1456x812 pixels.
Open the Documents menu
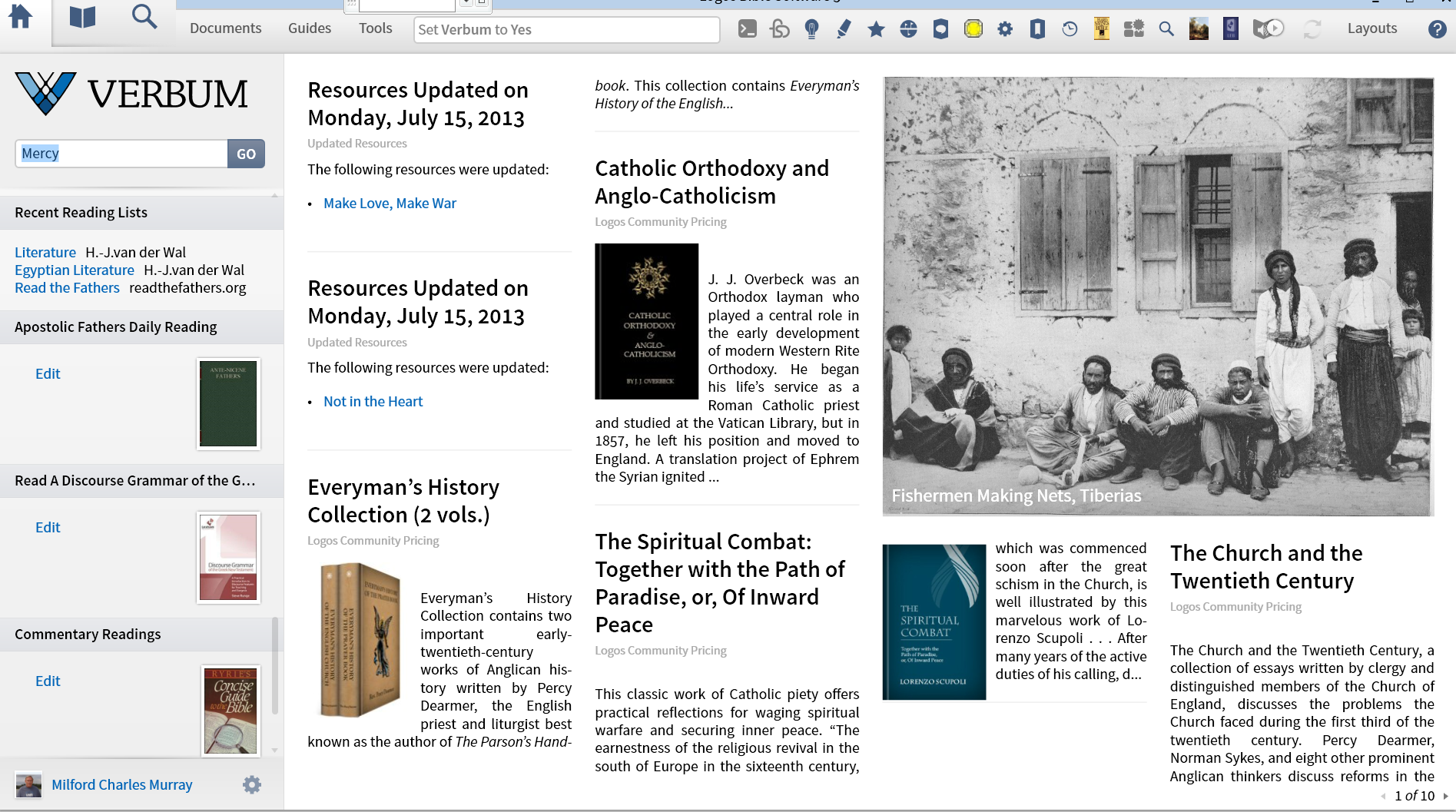click(225, 28)
